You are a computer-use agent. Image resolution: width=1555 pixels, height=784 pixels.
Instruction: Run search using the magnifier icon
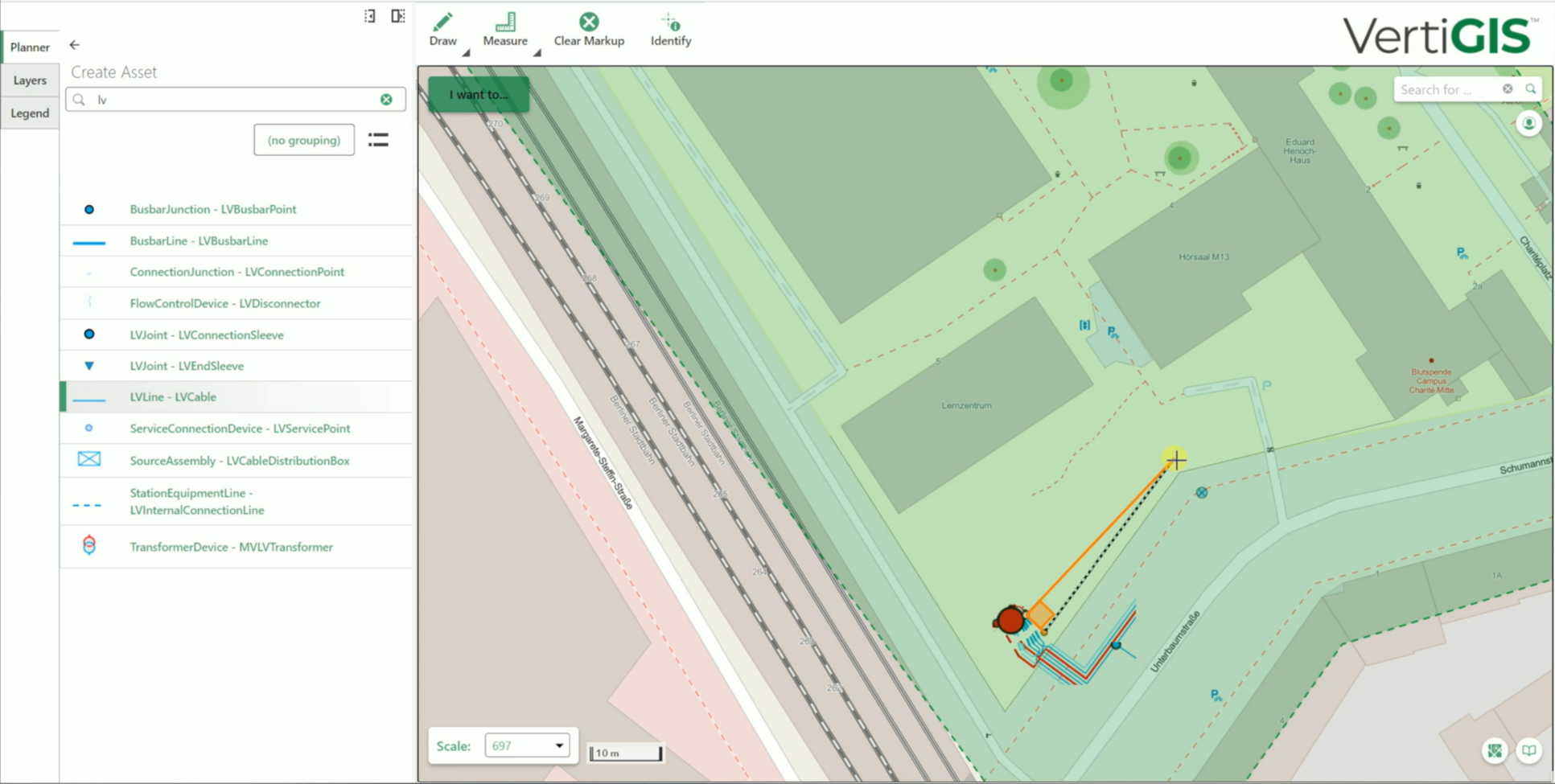1531,89
